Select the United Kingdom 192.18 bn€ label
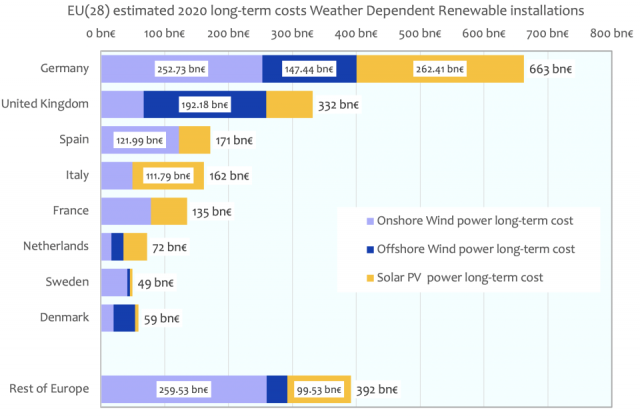Viewport: 640px width, 419px height. pos(205,105)
